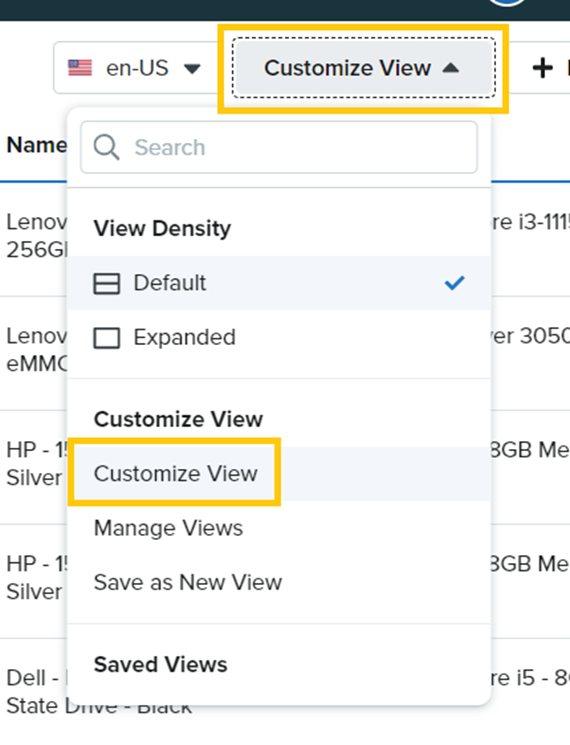
Task: Click the plus icon beside Customize View
Action: pyautogui.click(x=542, y=68)
